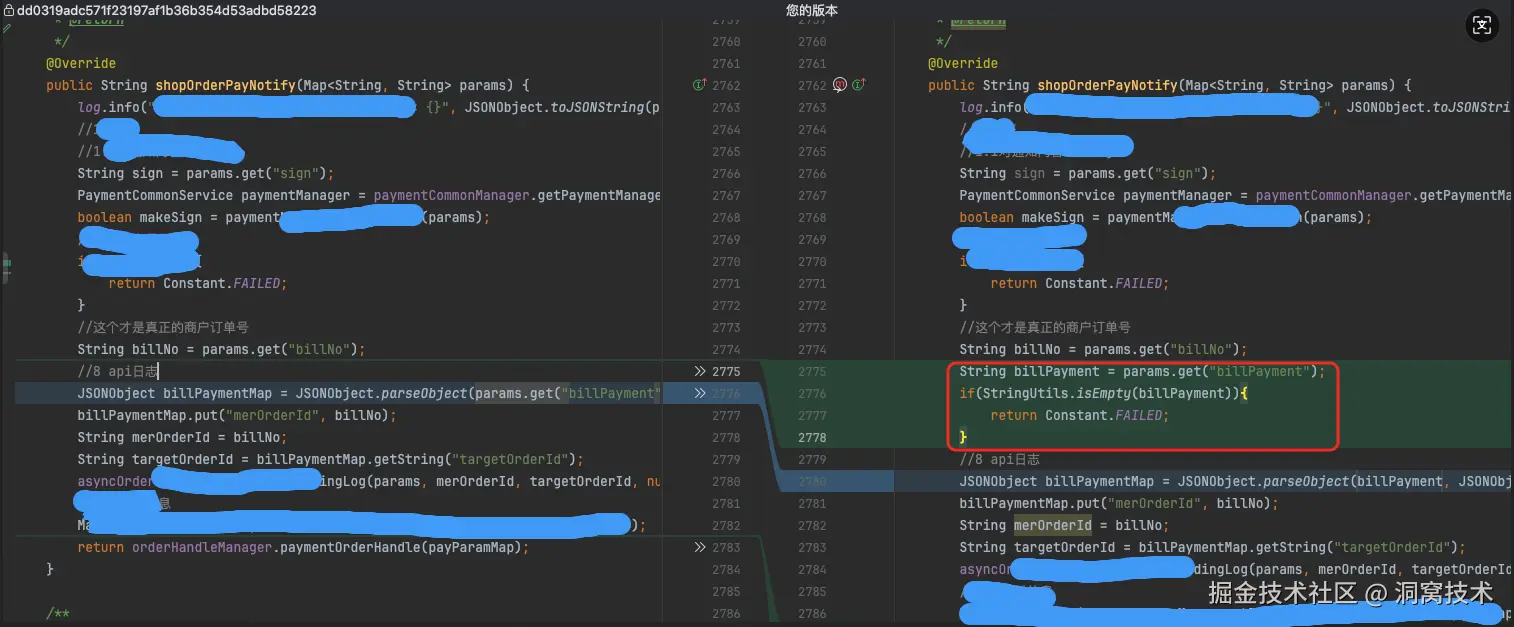The height and width of the screenshot is (627, 1514).
Task: Click String targetOrderId line in left revision
Action: [330, 459]
